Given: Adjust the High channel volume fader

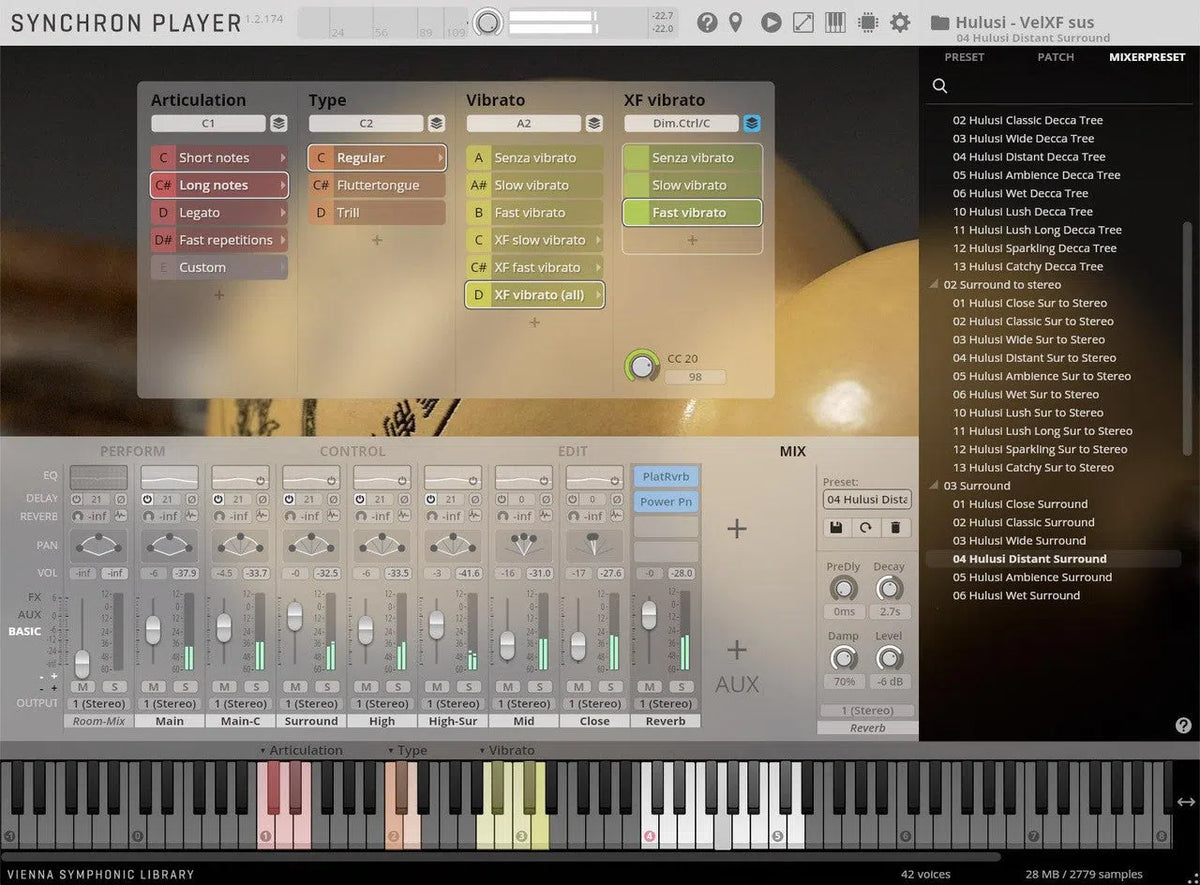Looking at the screenshot, I should click(x=365, y=630).
